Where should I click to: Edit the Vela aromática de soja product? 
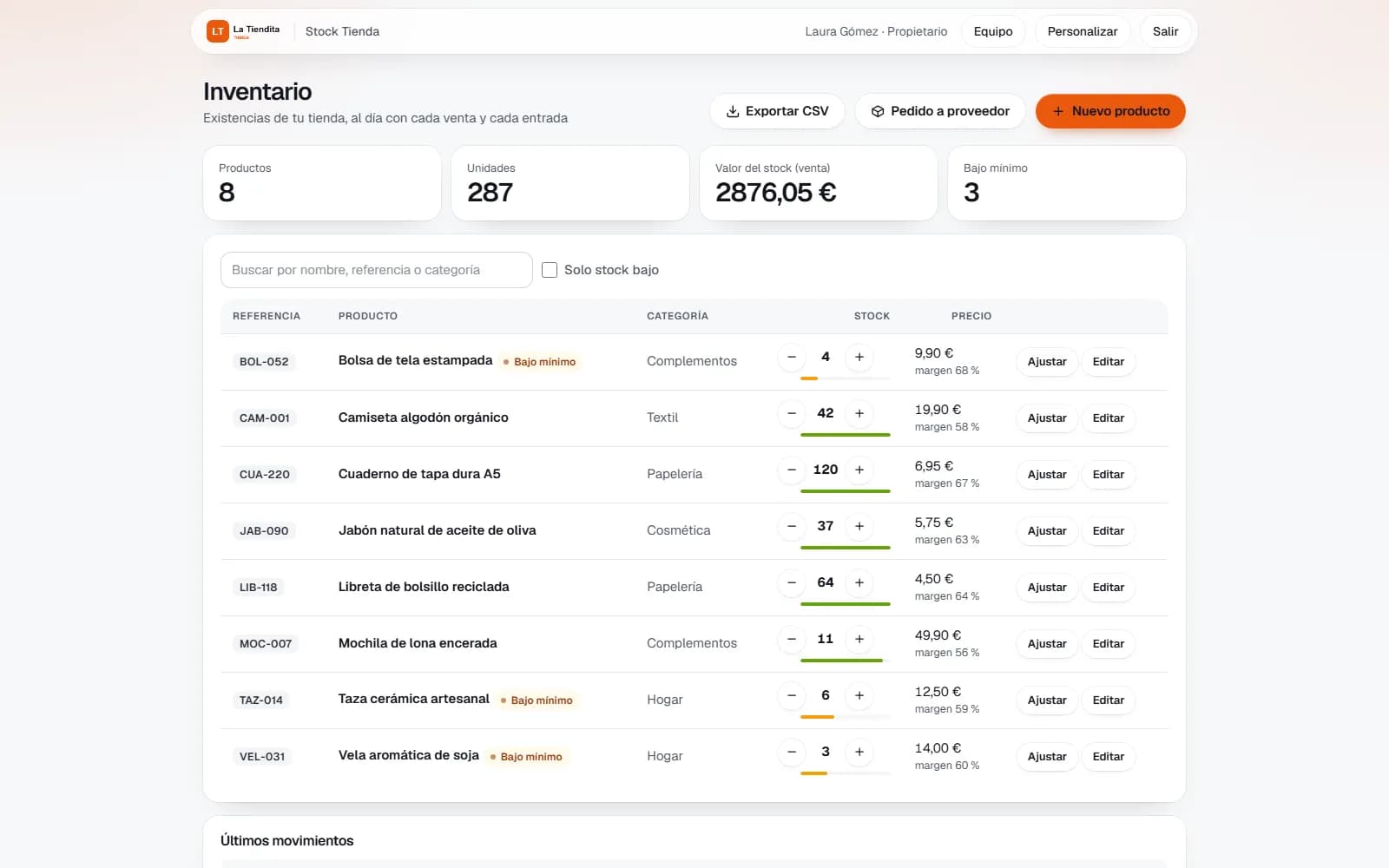click(x=1109, y=757)
